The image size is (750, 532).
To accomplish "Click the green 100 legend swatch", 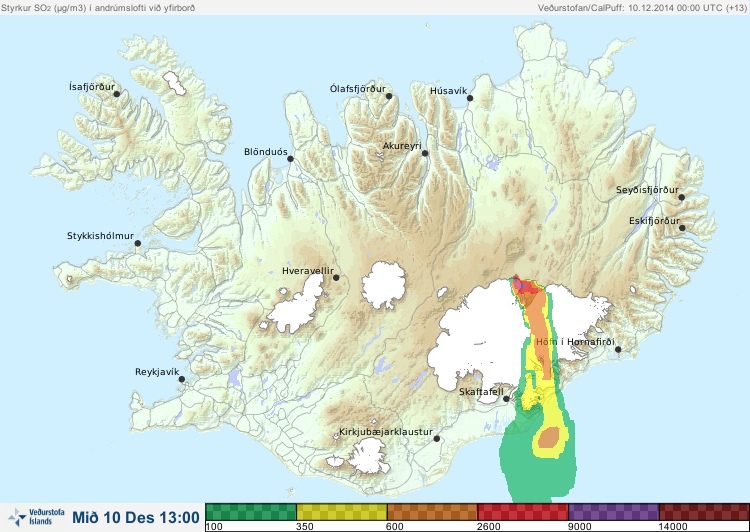I will tap(251, 512).
